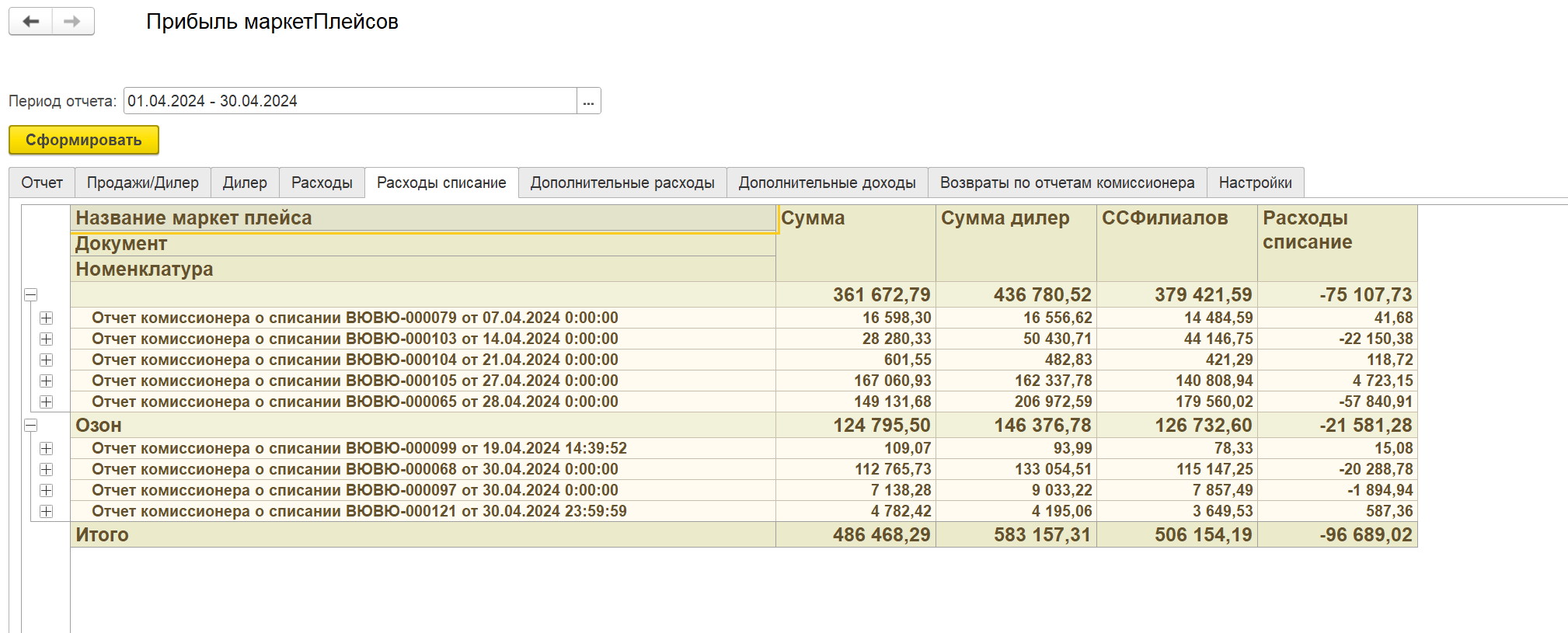The height and width of the screenshot is (633, 1568).
Task: Click the Сформировать button
Action: [83, 141]
